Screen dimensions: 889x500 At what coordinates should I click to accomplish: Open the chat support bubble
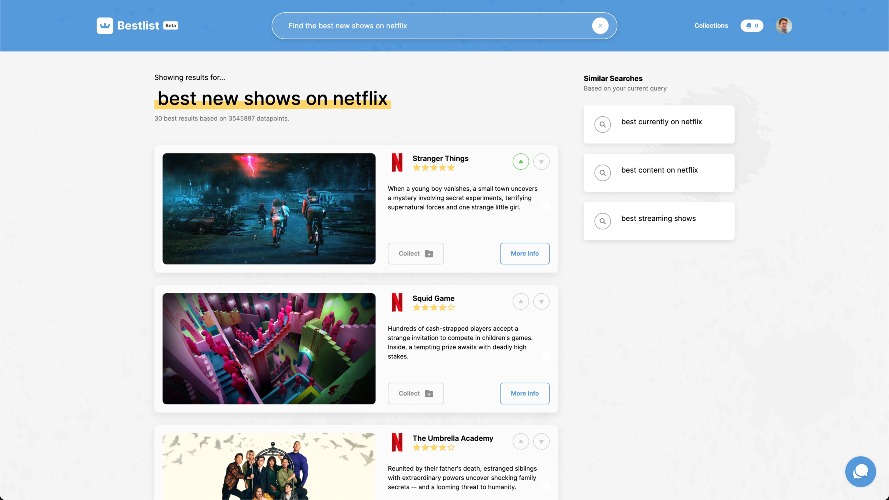click(860, 471)
